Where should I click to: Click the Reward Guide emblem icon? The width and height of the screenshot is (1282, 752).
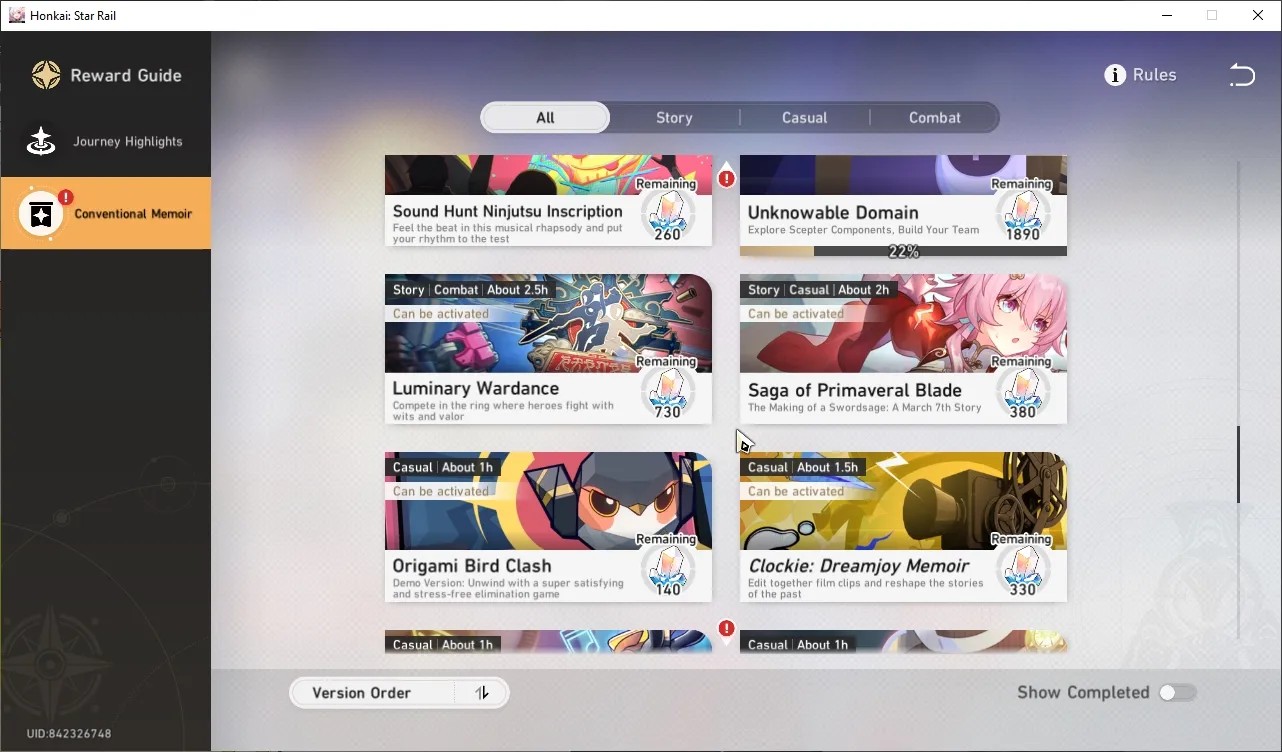[46, 75]
